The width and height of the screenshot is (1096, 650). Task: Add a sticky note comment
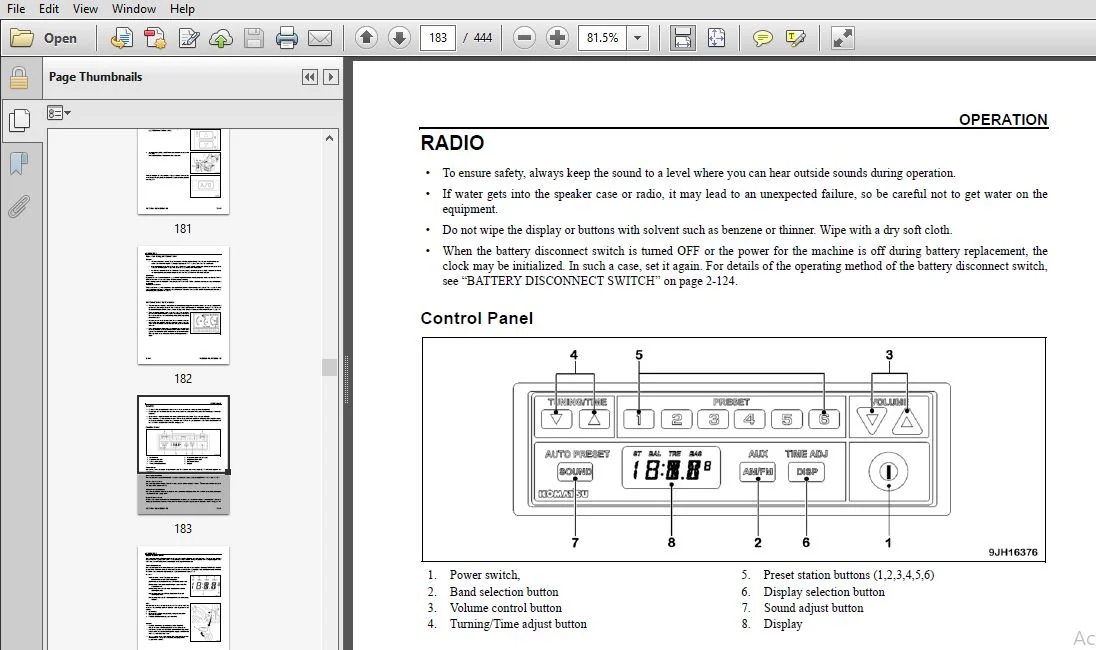click(763, 38)
